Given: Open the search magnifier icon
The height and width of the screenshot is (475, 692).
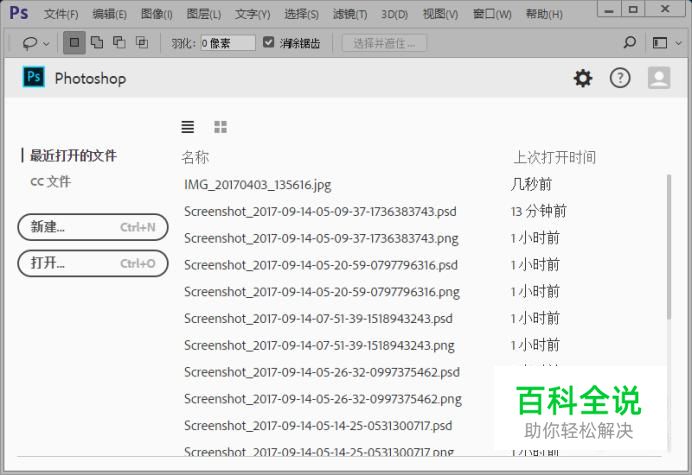Looking at the screenshot, I should point(630,42).
